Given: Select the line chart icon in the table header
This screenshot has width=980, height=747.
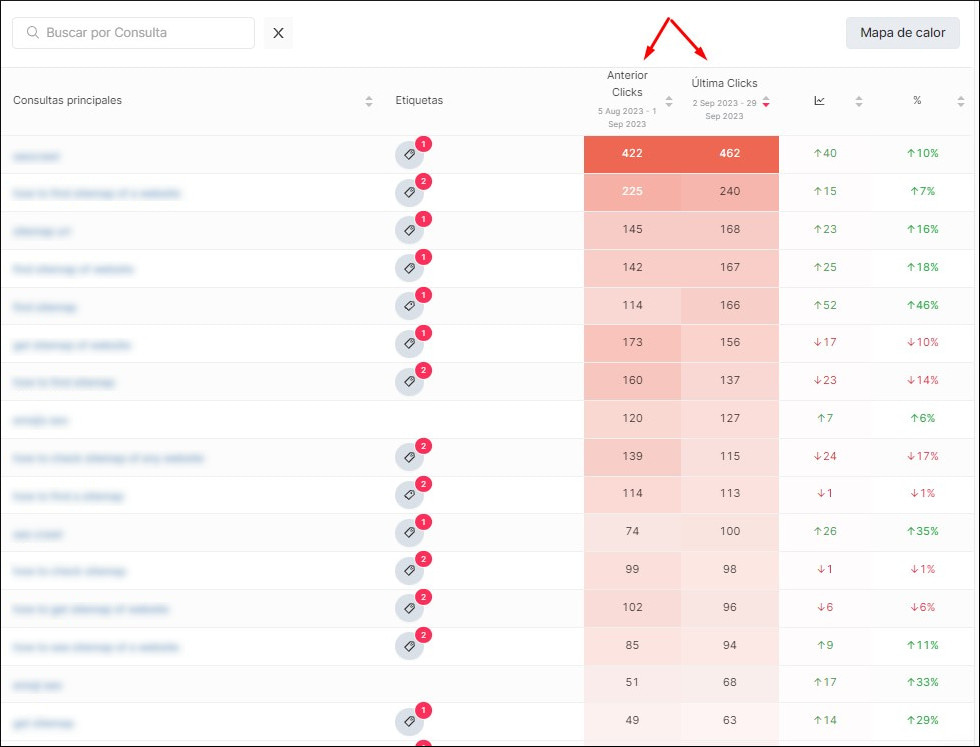Looking at the screenshot, I should [819, 100].
